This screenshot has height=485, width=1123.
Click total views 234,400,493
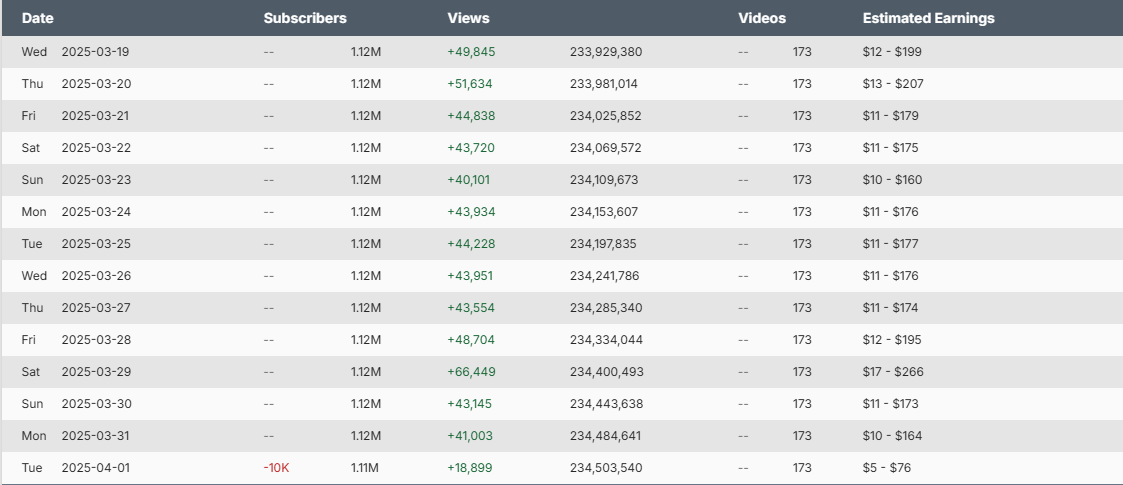607,372
